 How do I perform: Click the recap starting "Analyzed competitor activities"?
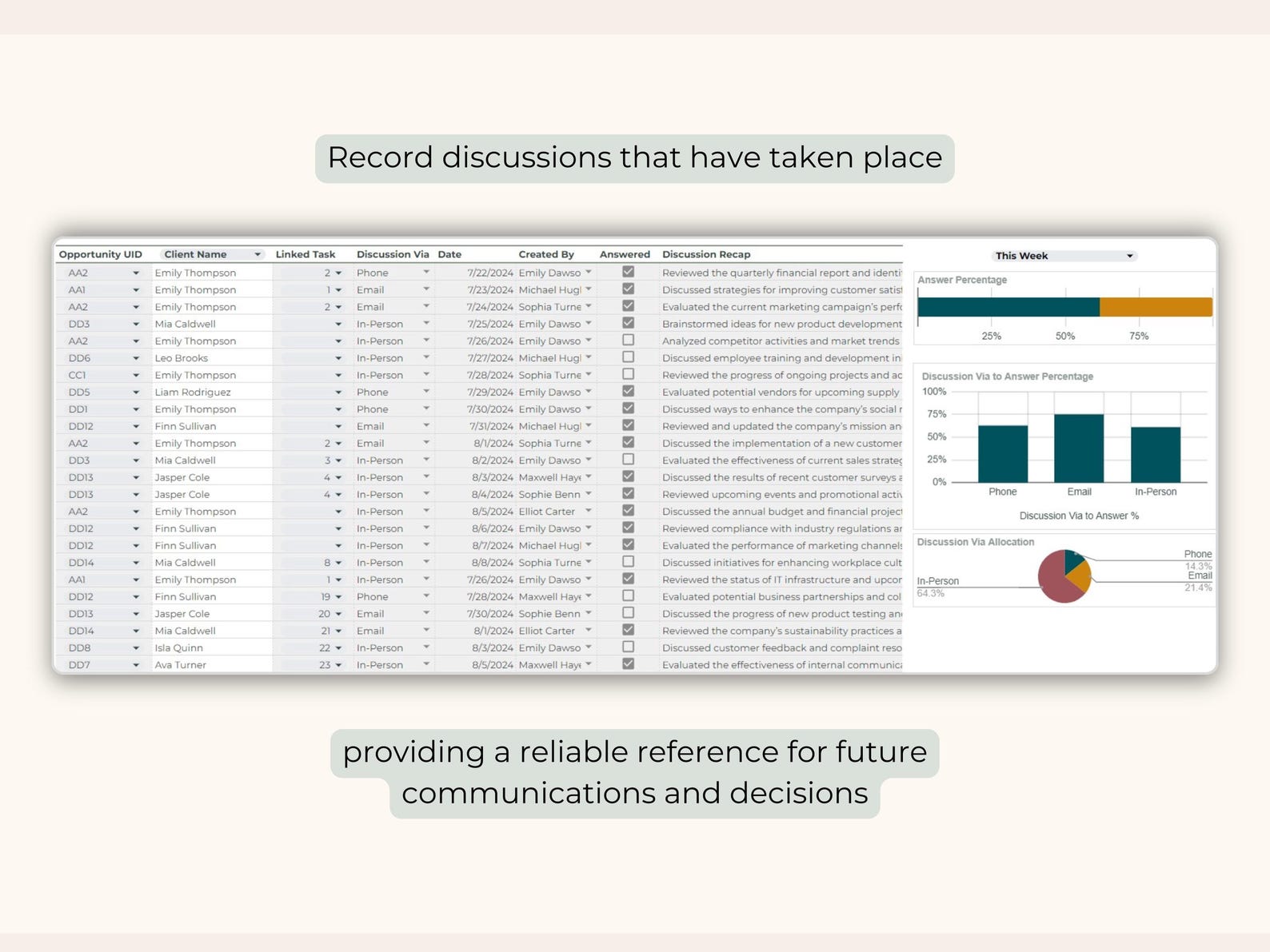781,341
